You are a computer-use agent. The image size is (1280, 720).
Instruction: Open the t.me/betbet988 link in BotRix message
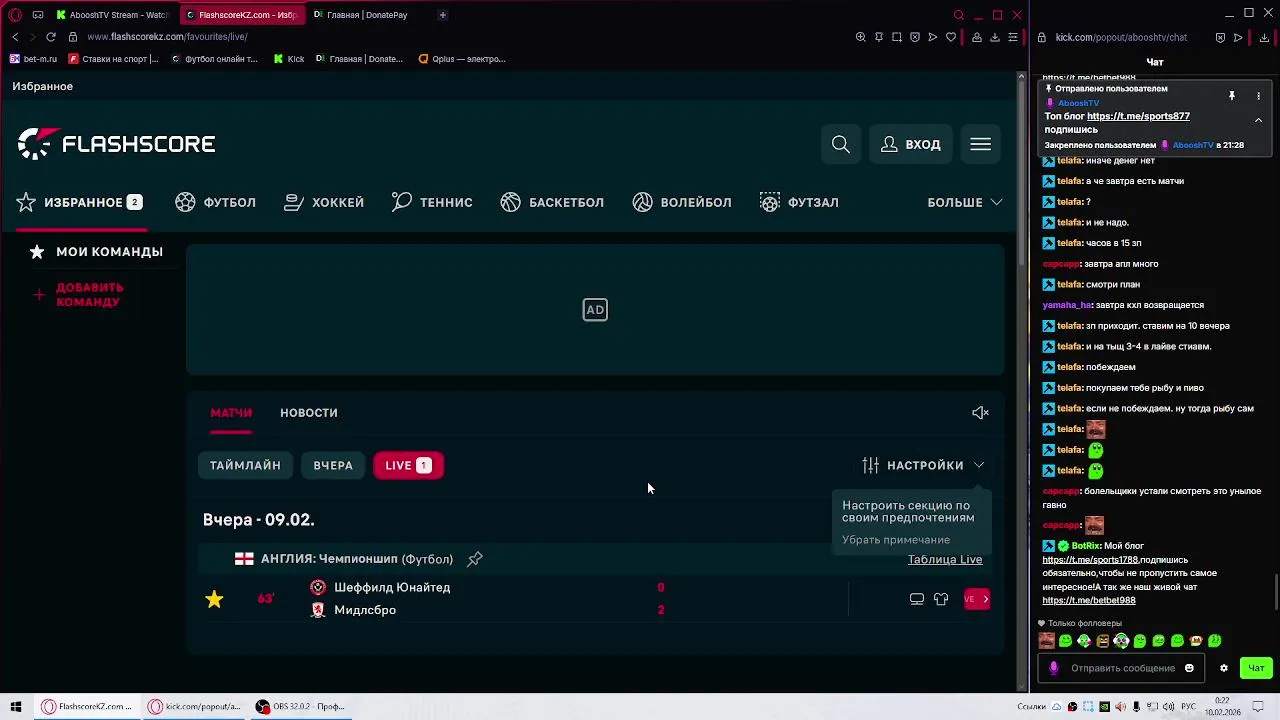tap(1089, 601)
